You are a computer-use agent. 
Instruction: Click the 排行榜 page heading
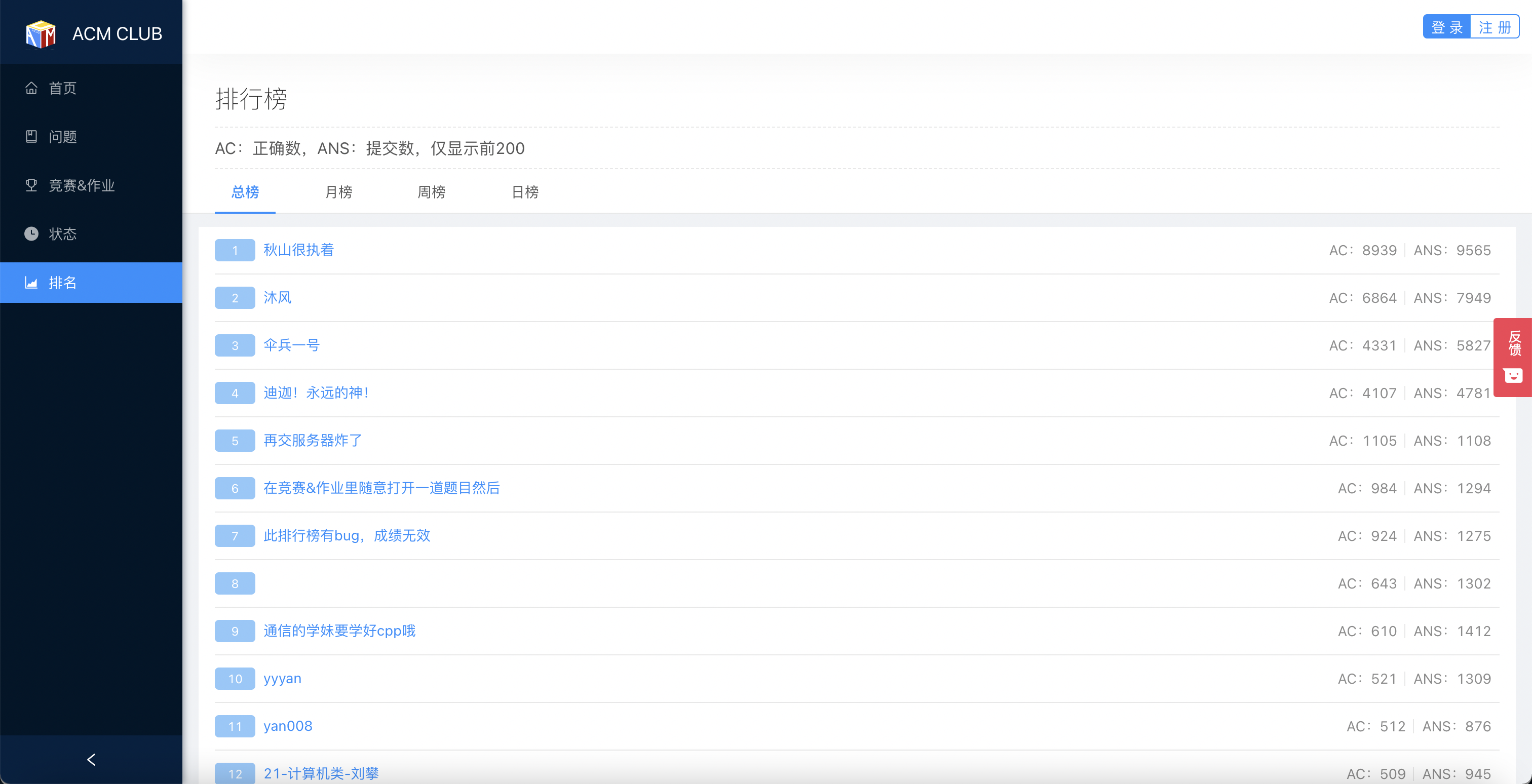(251, 99)
